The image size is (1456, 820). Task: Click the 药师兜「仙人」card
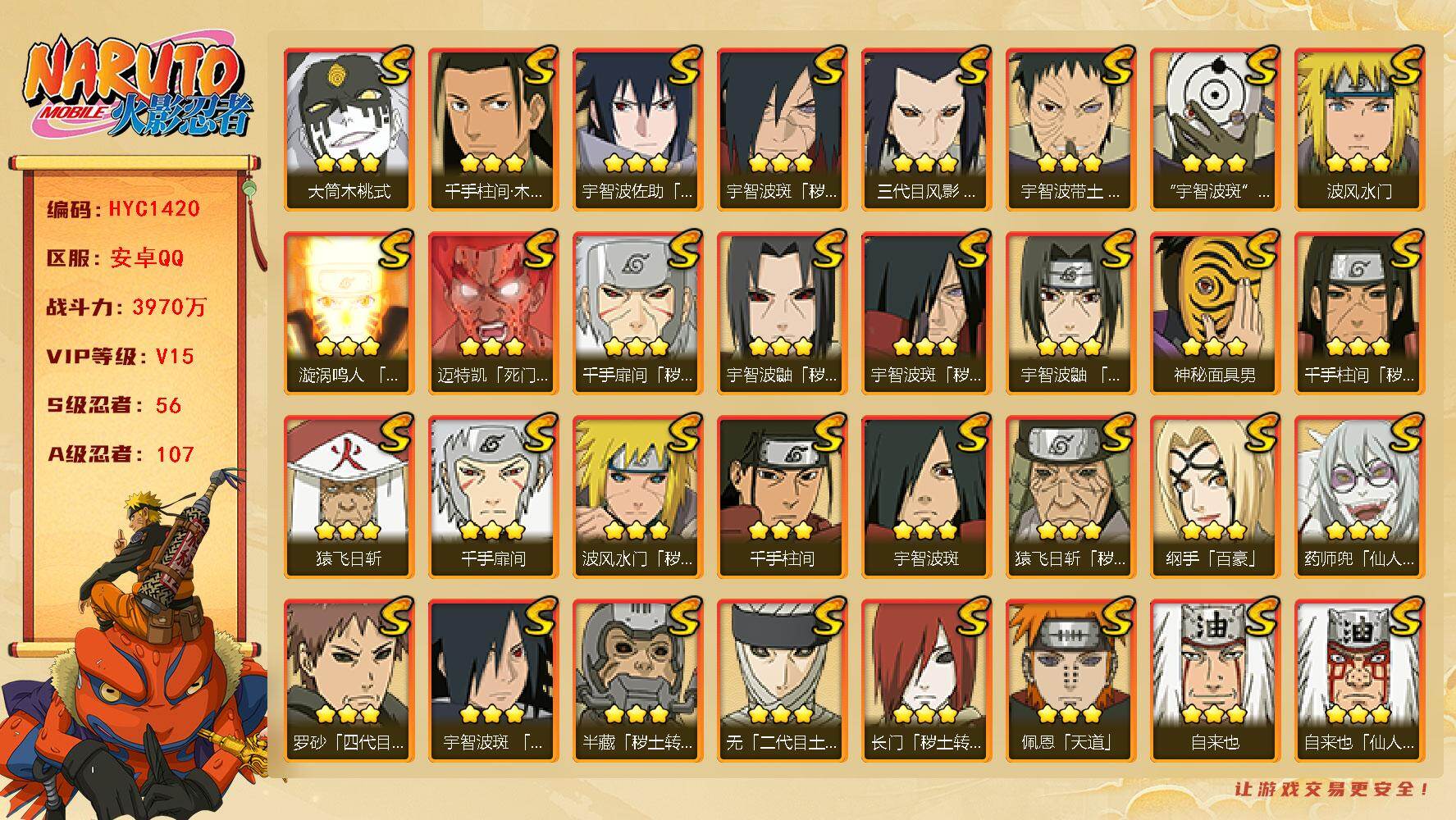point(1359,497)
